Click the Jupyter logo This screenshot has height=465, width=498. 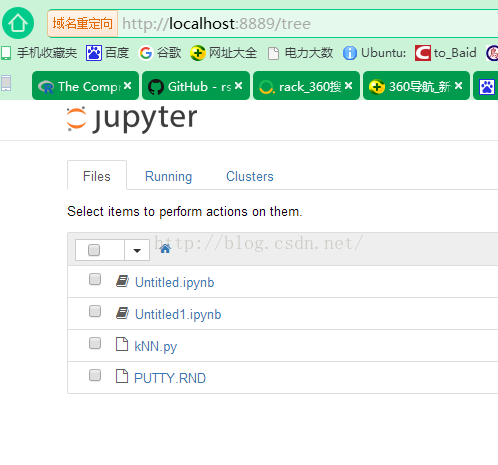pos(132,119)
